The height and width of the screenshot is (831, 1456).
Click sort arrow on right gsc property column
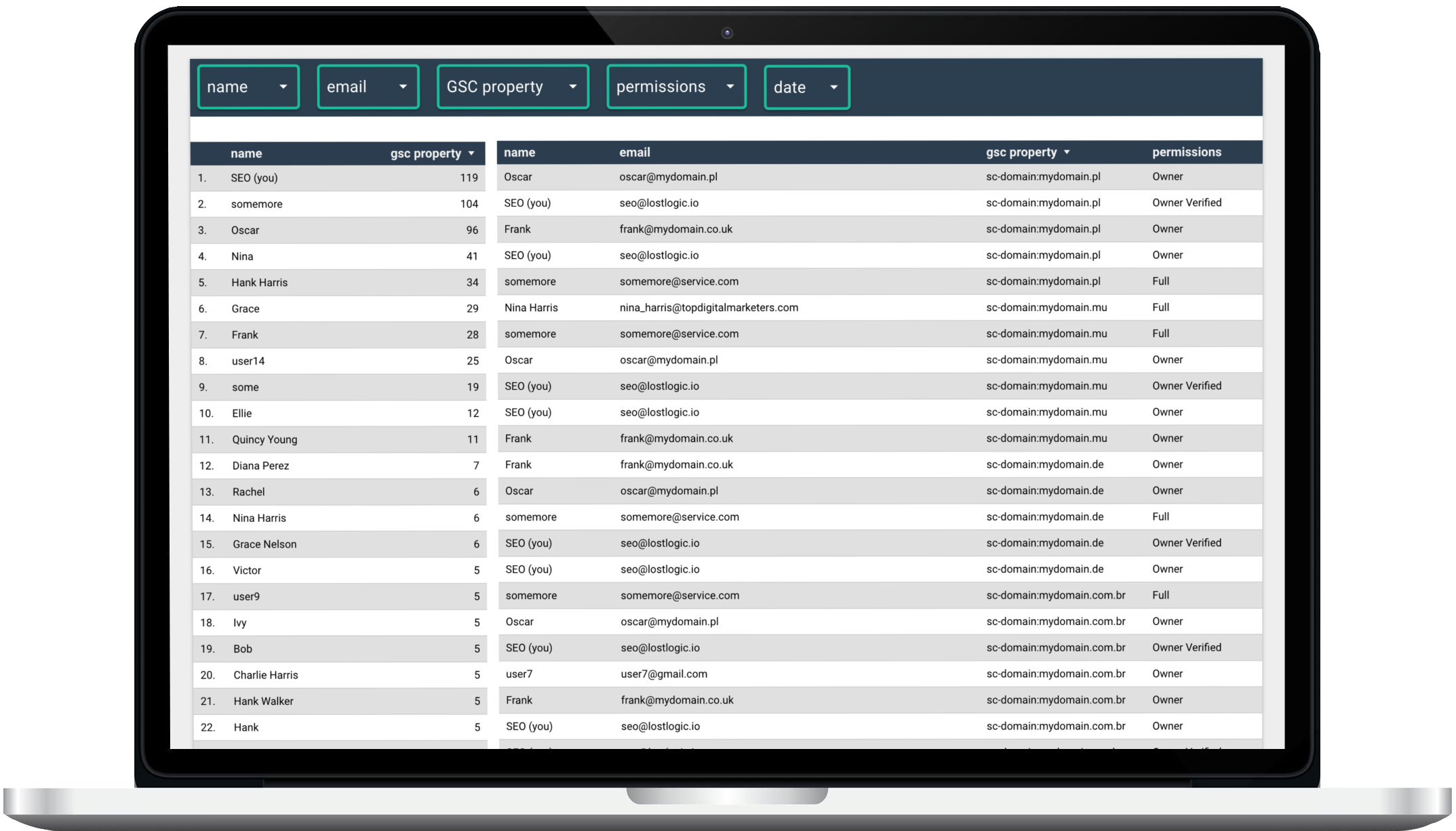1067,153
